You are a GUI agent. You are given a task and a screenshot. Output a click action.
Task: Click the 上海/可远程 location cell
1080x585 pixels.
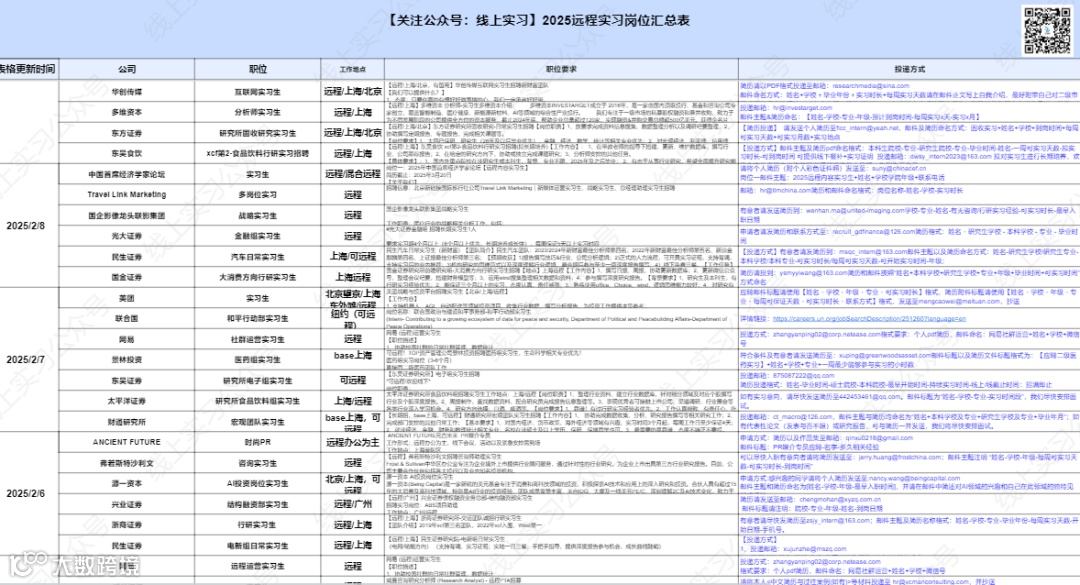tap(353, 256)
